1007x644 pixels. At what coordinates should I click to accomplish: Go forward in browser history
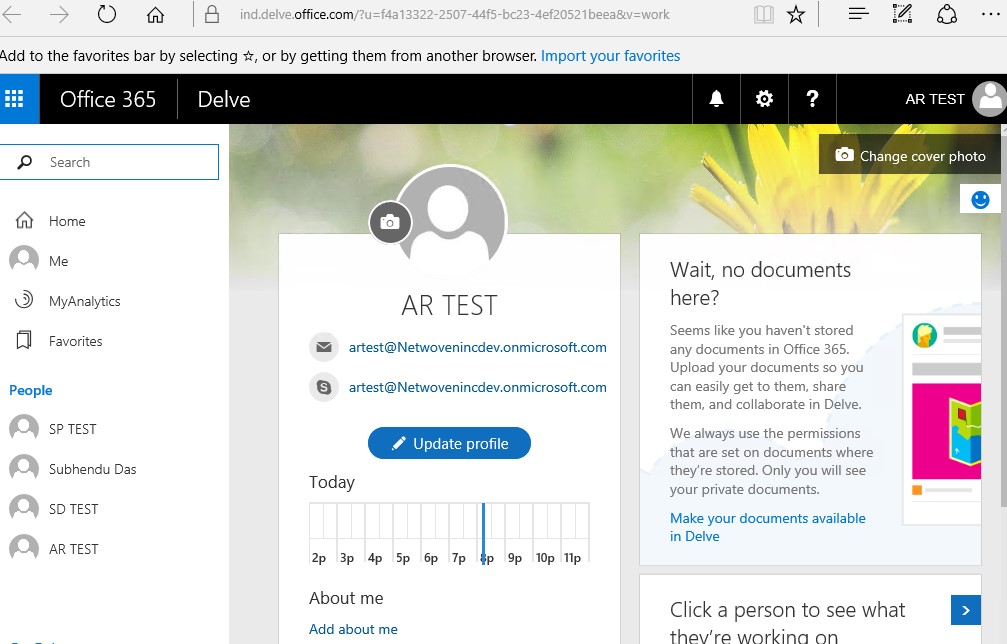coord(59,14)
